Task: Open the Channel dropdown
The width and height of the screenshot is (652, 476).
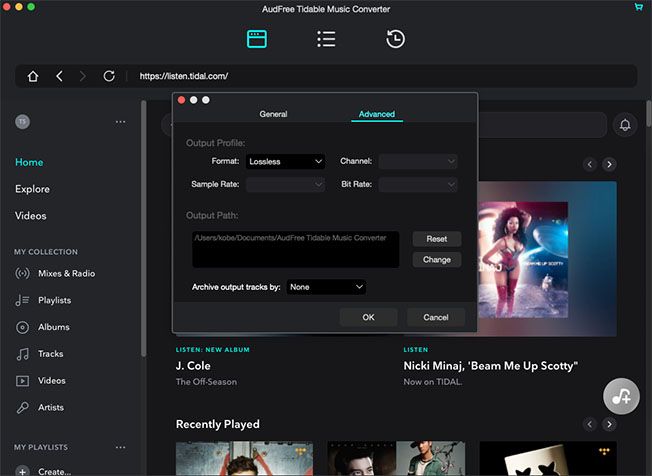Action: [418, 161]
